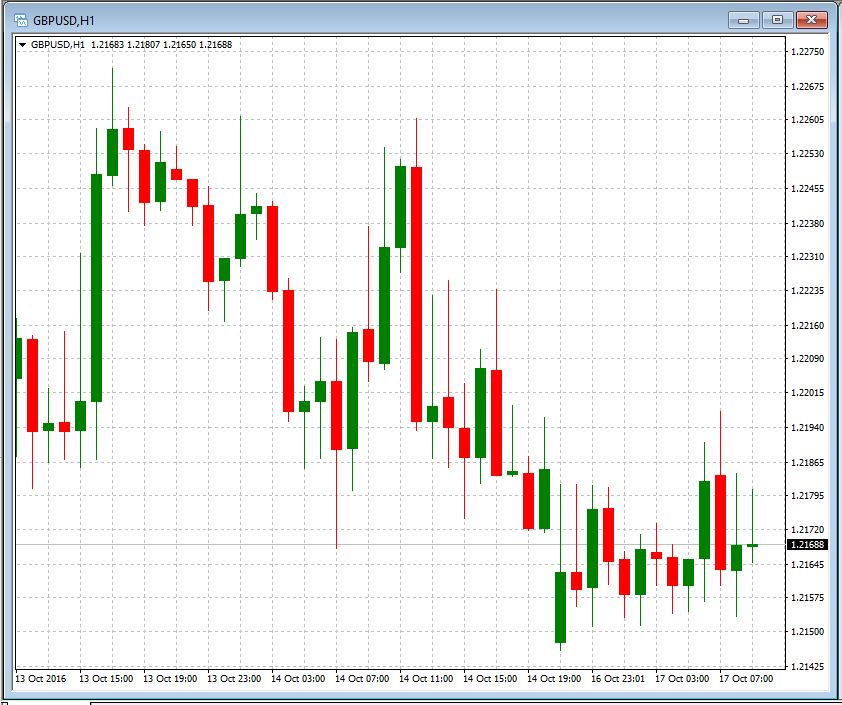Click the 1.22455 price level label
Screen dimensions: 842x705
[x=808, y=188]
